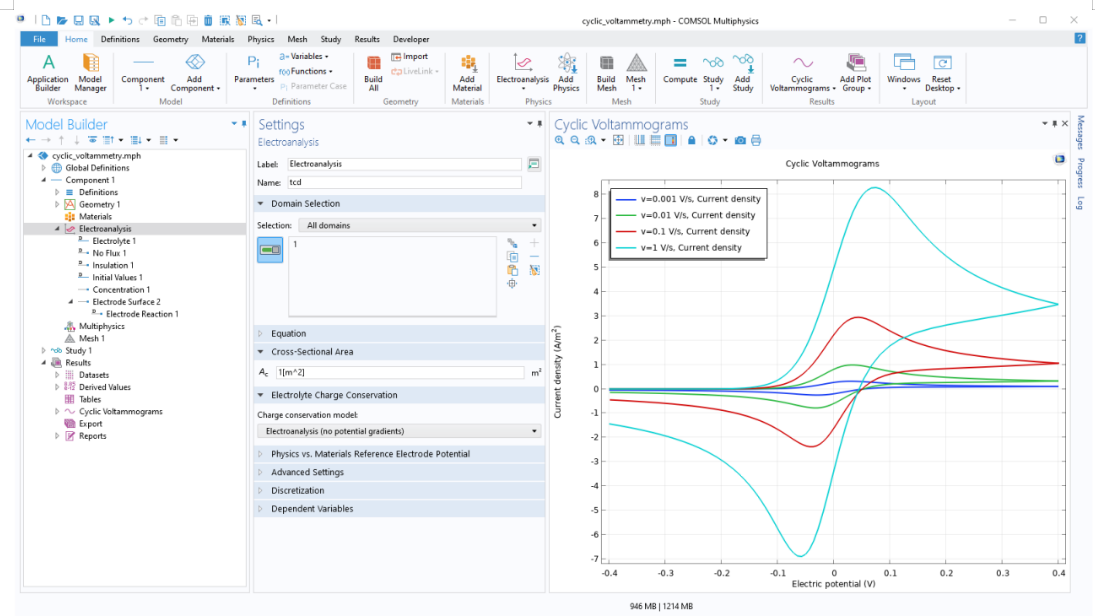The image size is (1095, 616).
Task: Open the Functions dropdown in ribbon
Action: (306, 71)
